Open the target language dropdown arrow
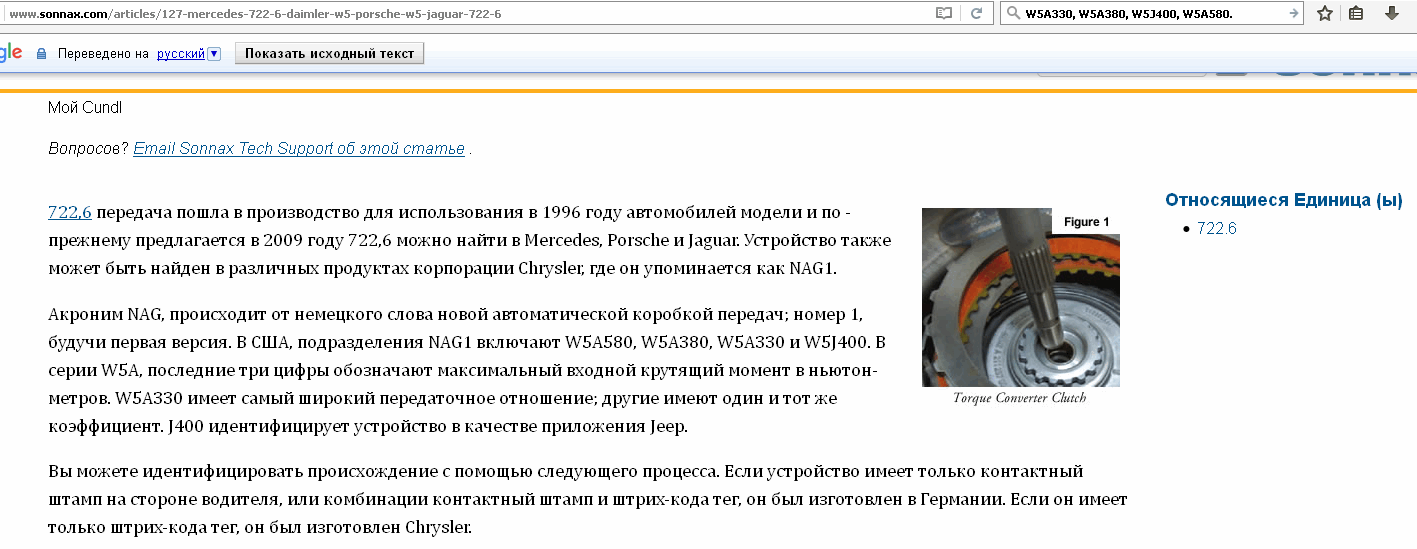 (x=214, y=54)
